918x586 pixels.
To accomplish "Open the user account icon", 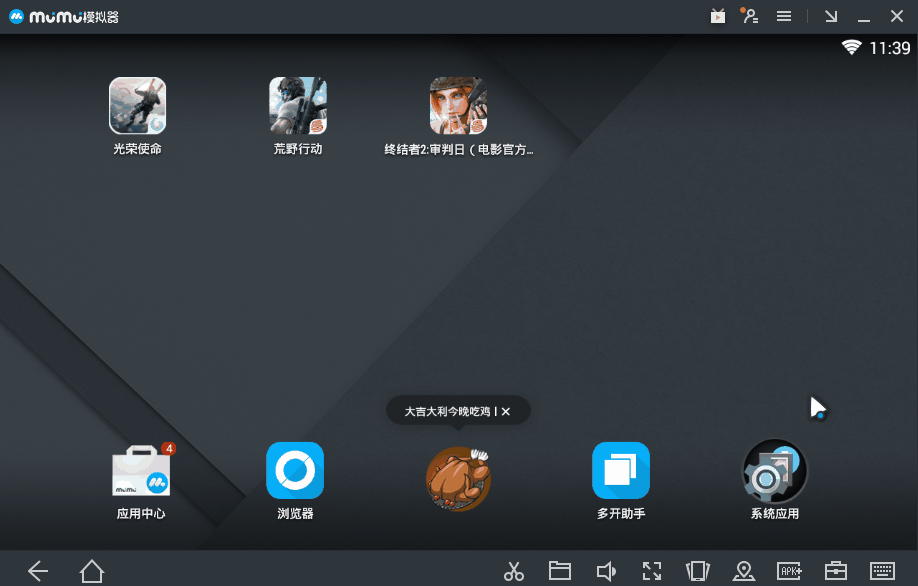I will point(749,16).
